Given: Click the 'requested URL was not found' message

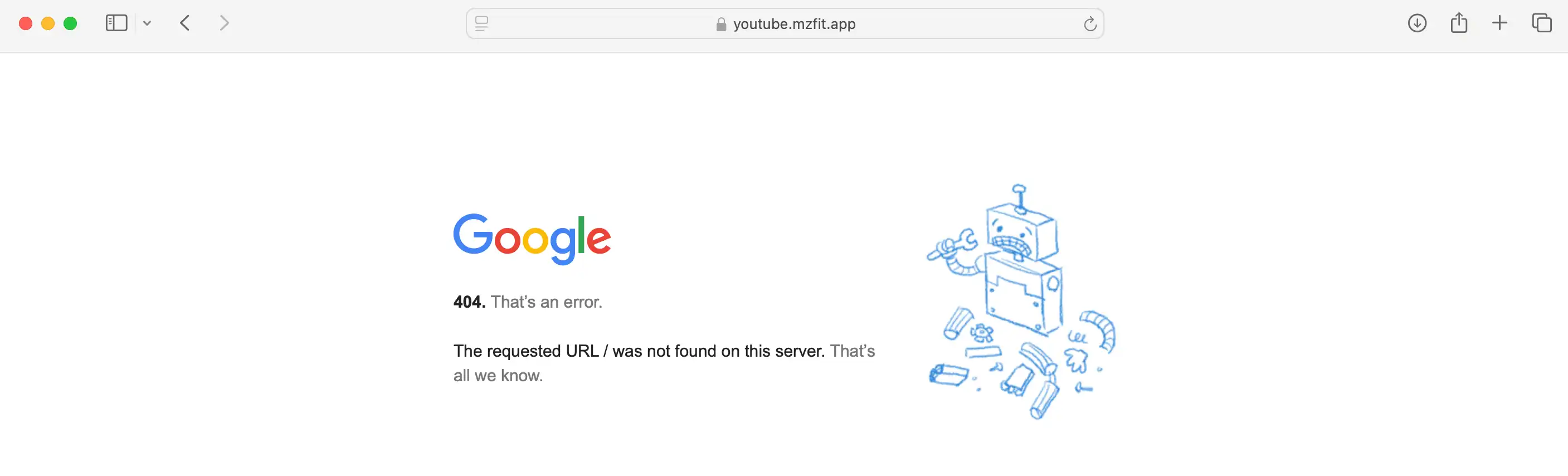Looking at the screenshot, I should [x=640, y=351].
